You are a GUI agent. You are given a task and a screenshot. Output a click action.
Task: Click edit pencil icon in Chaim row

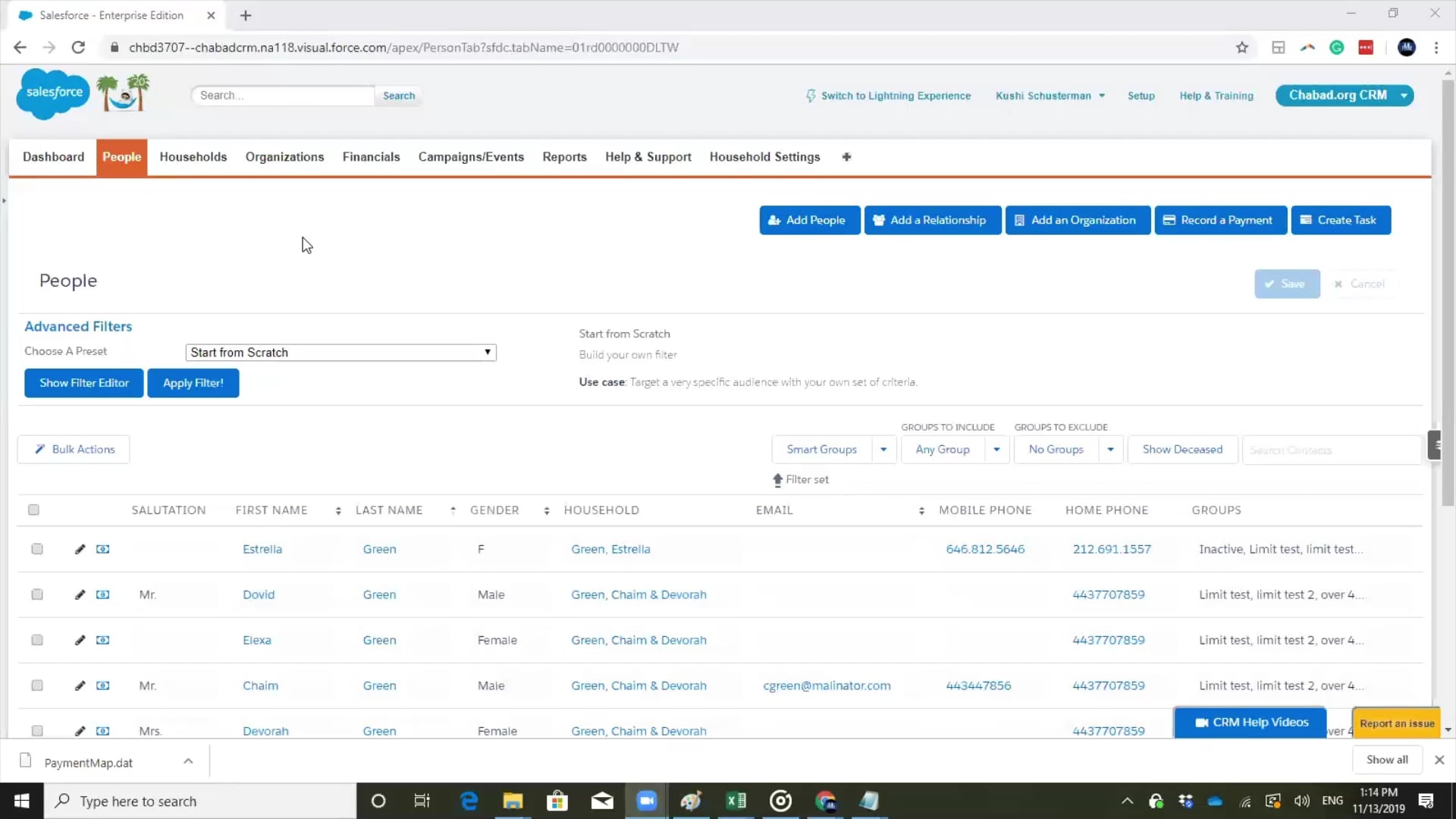coord(80,686)
